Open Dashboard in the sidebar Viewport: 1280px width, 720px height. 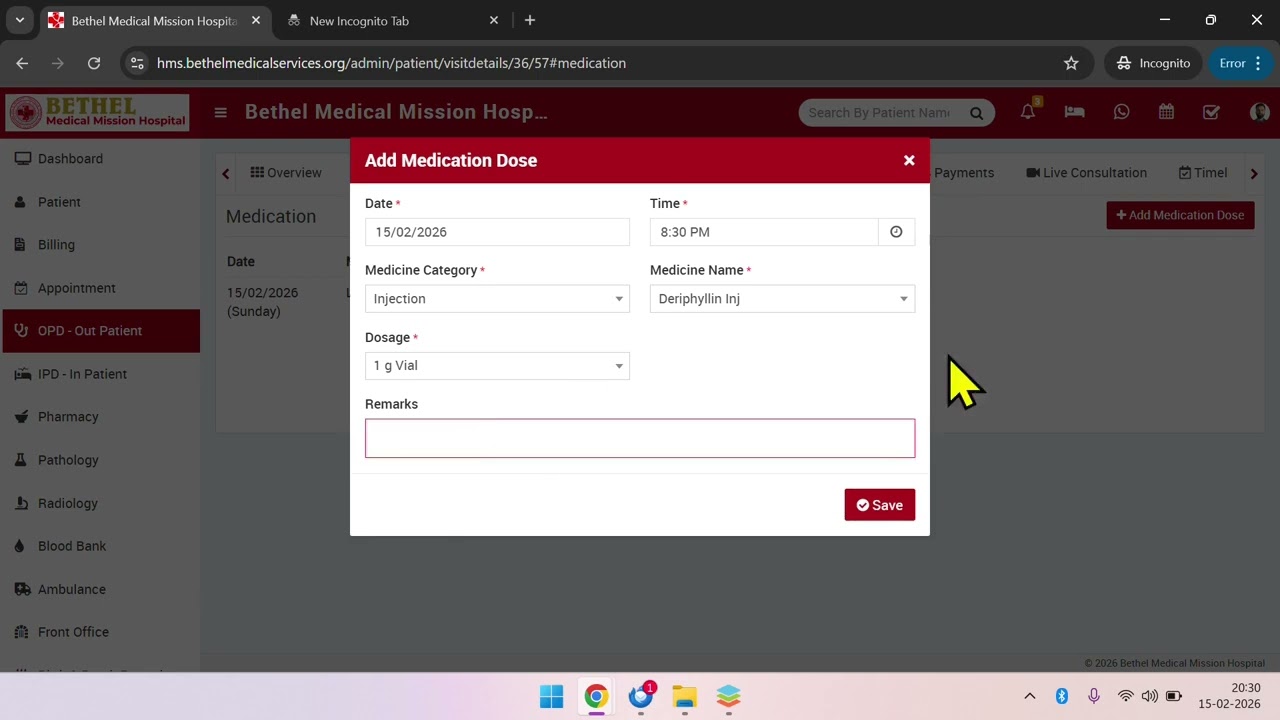tap(100, 159)
